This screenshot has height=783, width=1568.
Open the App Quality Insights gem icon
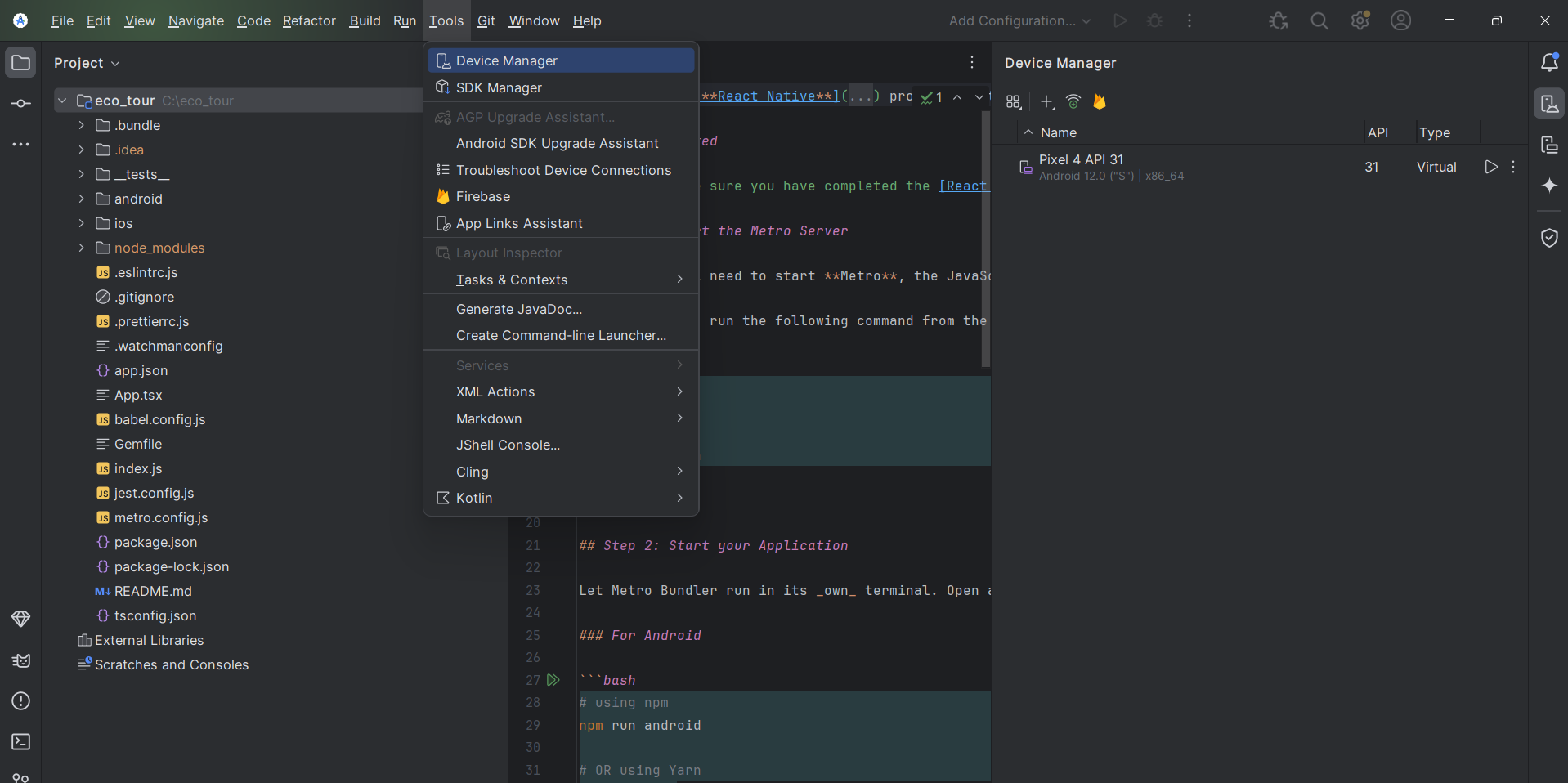point(21,619)
